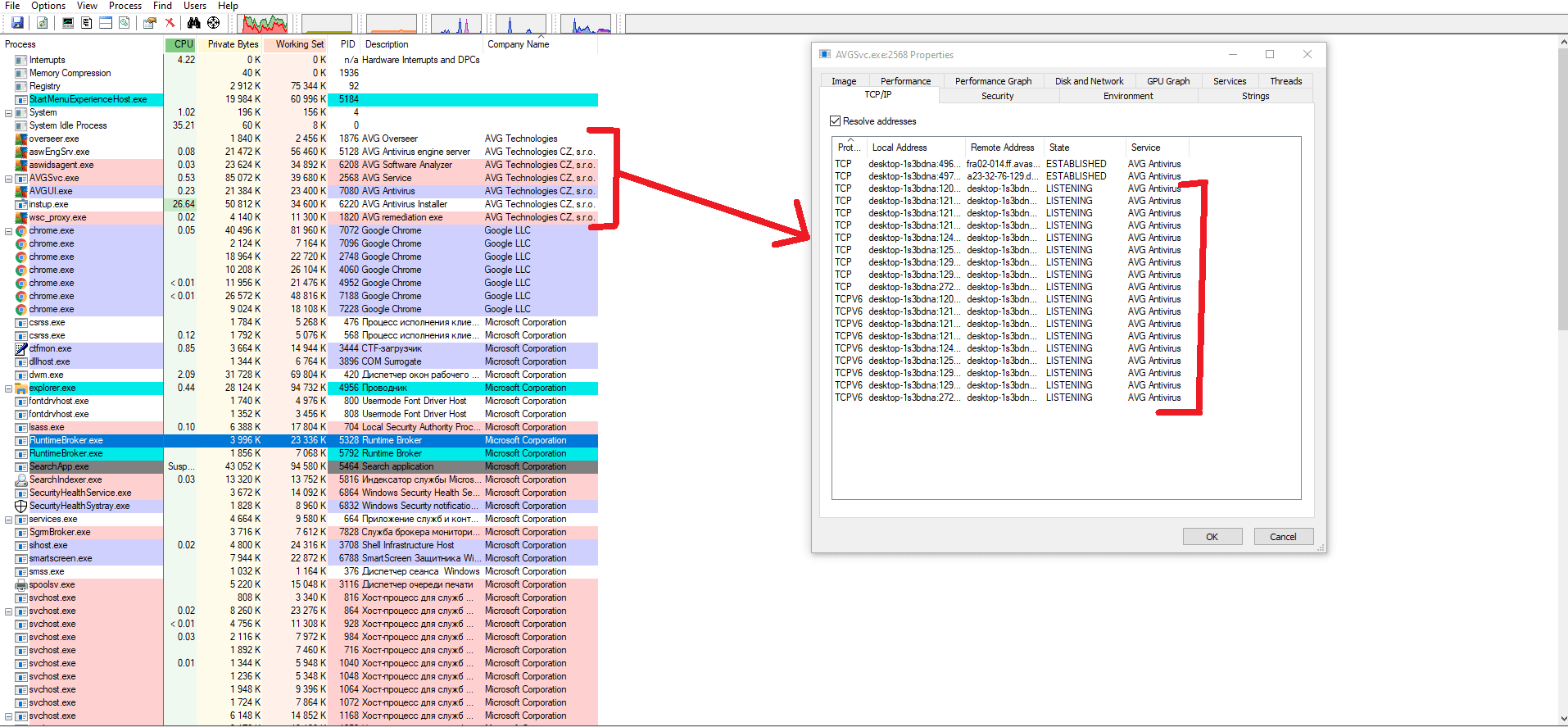The image size is (1568, 727).
Task: Collapse the AVGSvc.exe process tree
Action: point(8,178)
